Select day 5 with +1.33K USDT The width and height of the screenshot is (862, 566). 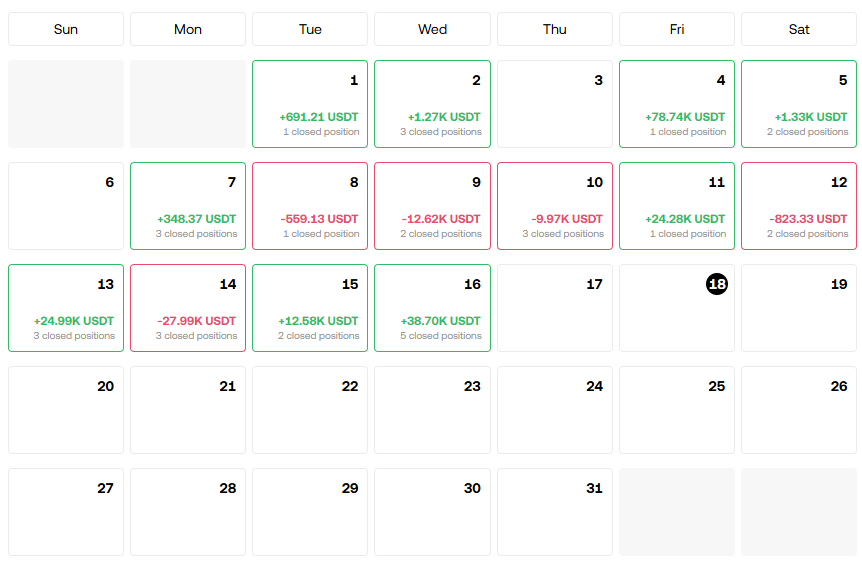click(799, 104)
